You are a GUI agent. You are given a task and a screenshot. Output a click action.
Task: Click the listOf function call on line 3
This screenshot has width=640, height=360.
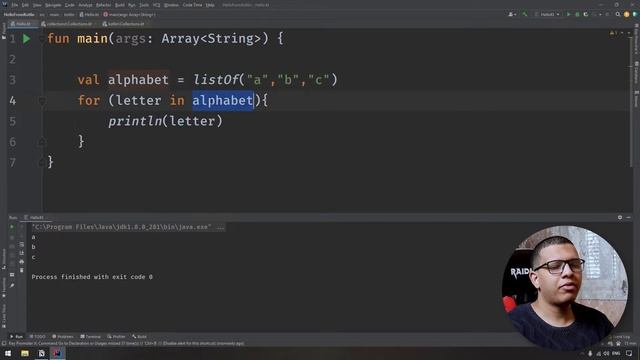pyautogui.click(x=216, y=80)
